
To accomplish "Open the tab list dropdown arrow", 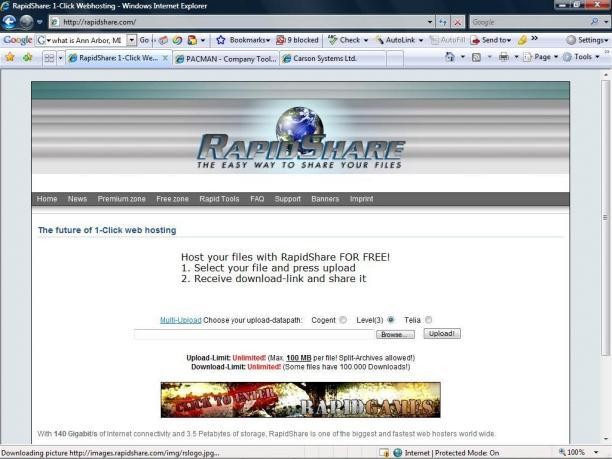I will click(x=60, y=58).
